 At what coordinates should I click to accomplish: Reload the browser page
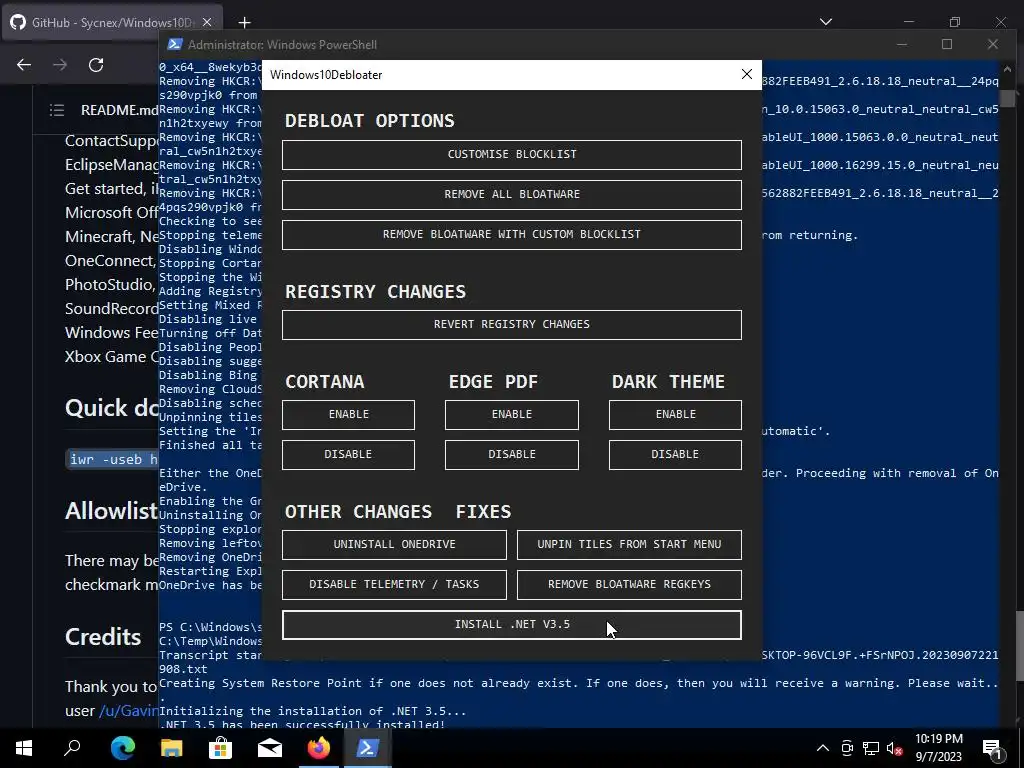(x=96, y=65)
